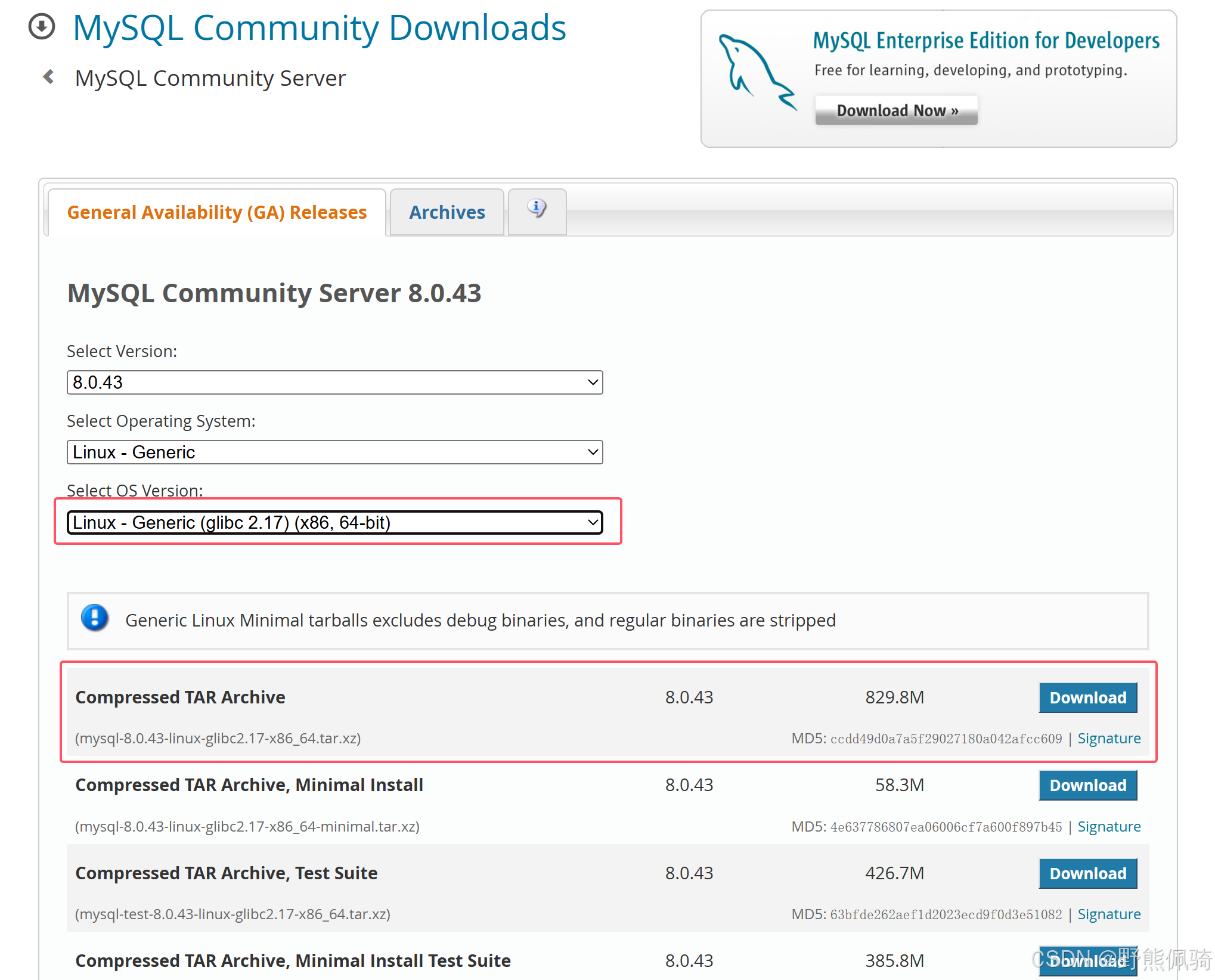Click the blue exclamation notice icon
1215x980 pixels.
(95, 618)
